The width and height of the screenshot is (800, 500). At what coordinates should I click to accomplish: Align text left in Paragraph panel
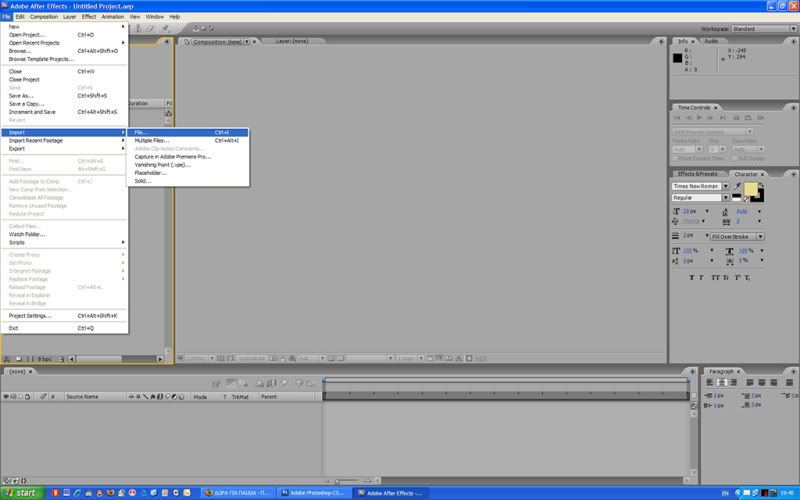point(710,382)
